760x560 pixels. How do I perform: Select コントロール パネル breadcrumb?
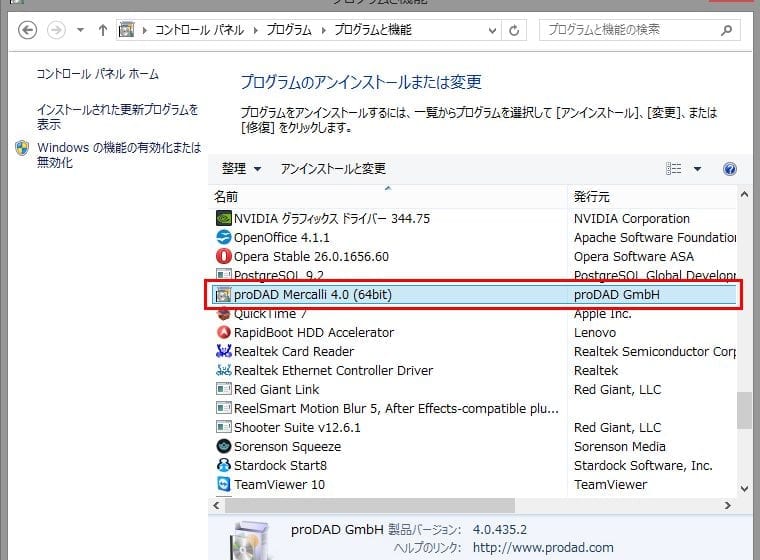coord(199,30)
